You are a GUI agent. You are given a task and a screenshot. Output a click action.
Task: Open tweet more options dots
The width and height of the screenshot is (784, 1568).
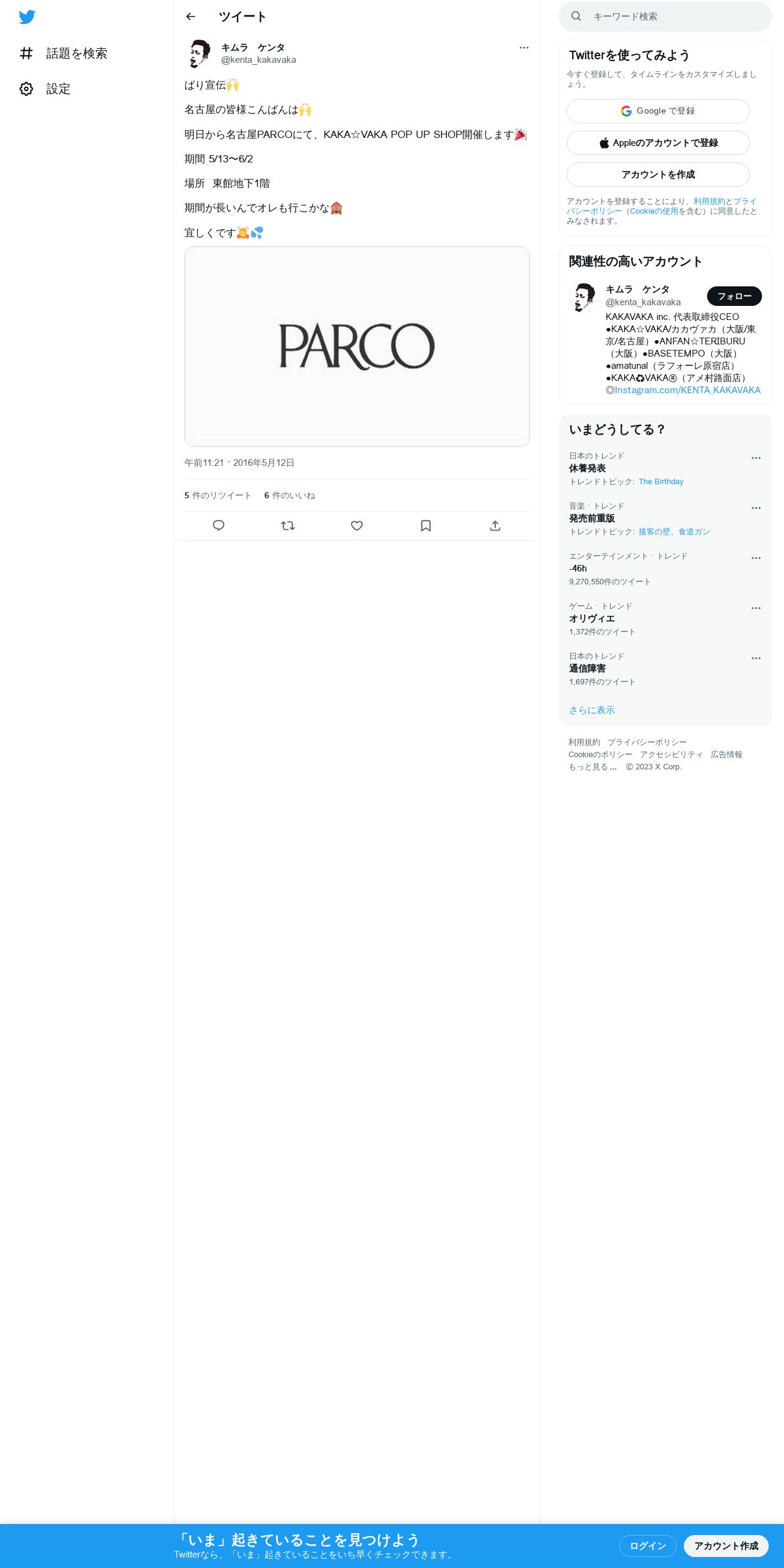[524, 48]
